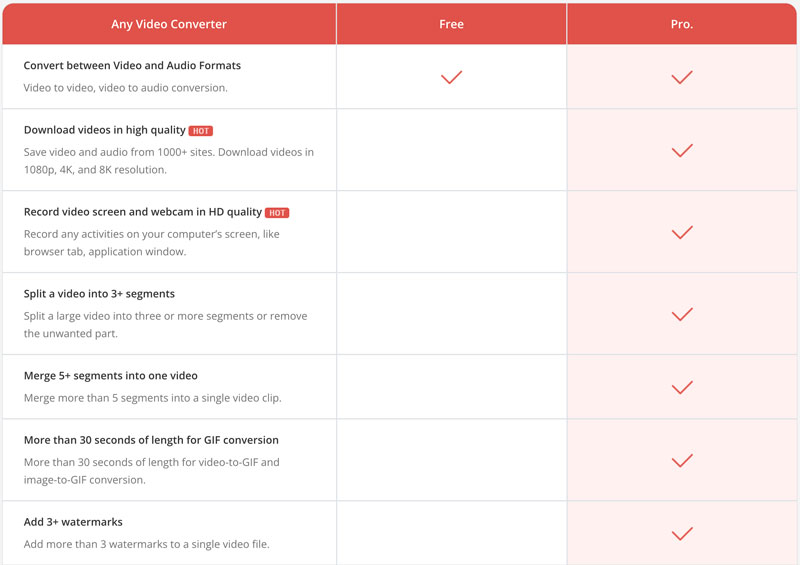Screen dimensions: 800x565
Task: Click the Pro checkmark for GIF conversion length
Action: (682, 460)
